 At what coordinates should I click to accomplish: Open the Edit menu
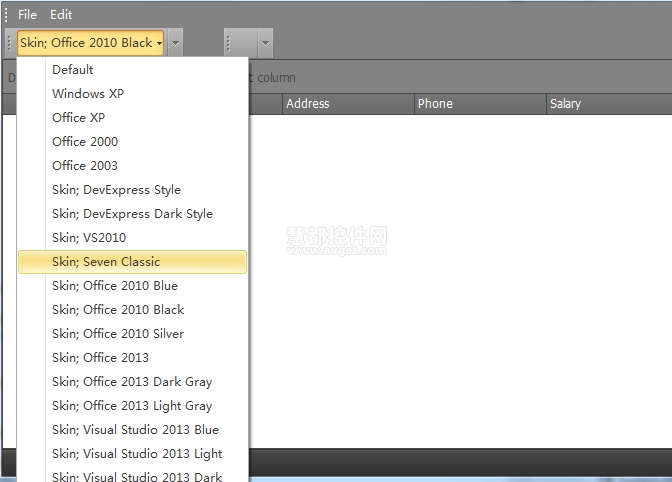click(61, 15)
